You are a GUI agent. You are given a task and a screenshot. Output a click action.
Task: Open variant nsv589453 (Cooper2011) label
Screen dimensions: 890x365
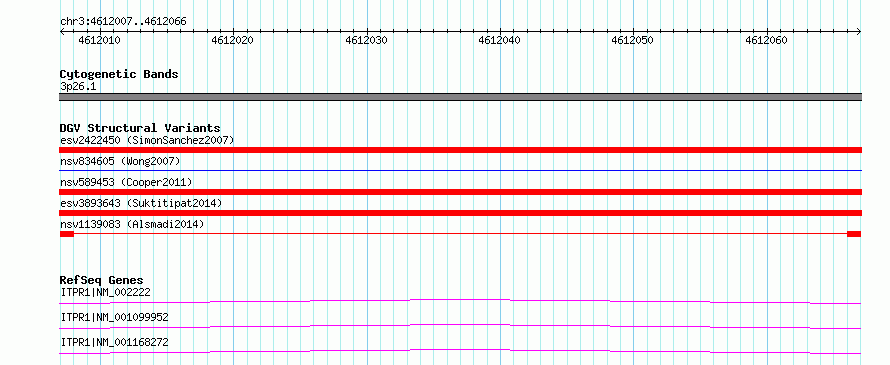pyautogui.click(x=126, y=182)
